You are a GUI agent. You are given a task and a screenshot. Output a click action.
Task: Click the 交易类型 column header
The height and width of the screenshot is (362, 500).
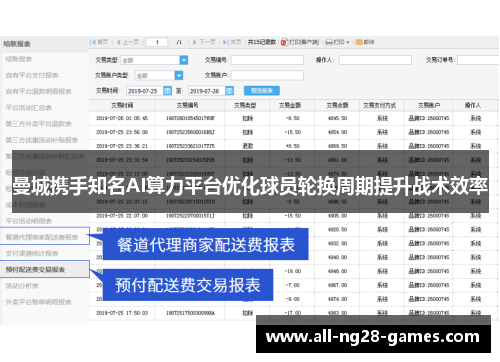(x=245, y=105)
